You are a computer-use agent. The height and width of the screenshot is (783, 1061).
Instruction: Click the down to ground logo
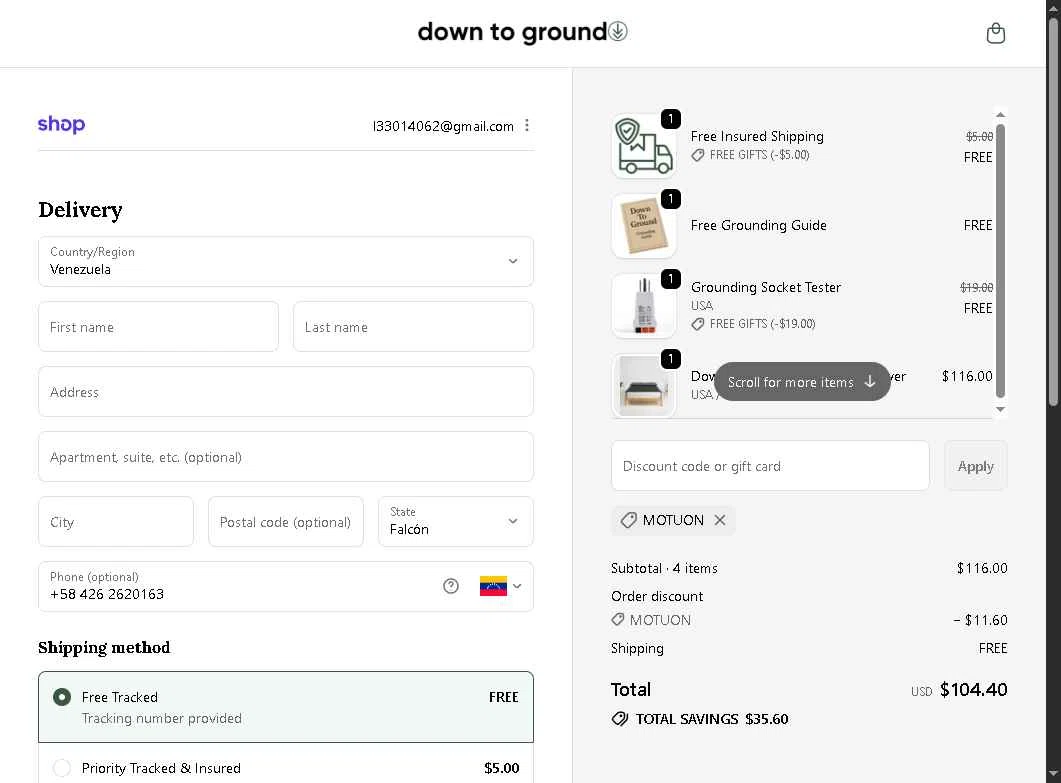coord(522,32)
